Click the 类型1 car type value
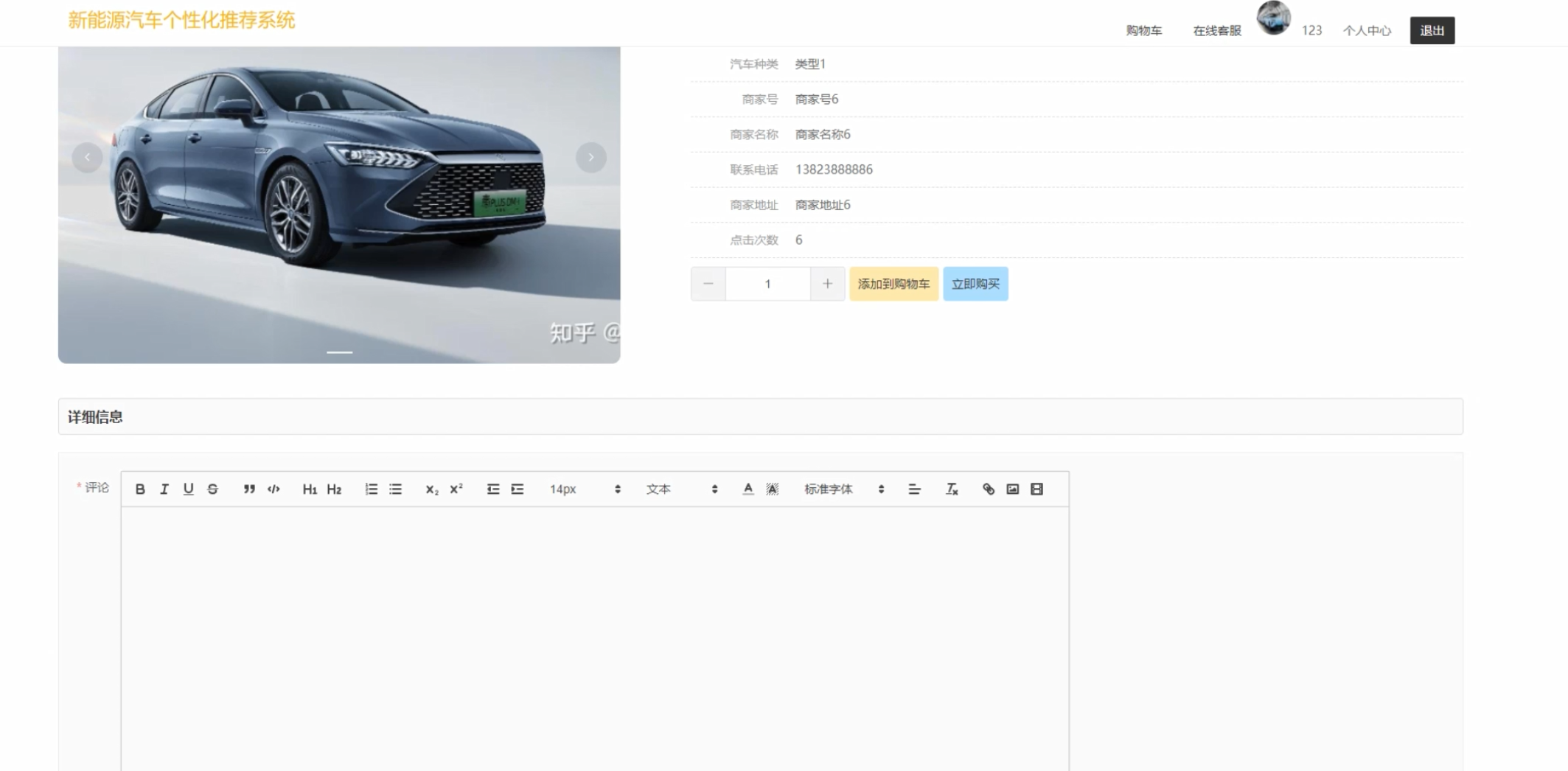 (810, 64)
